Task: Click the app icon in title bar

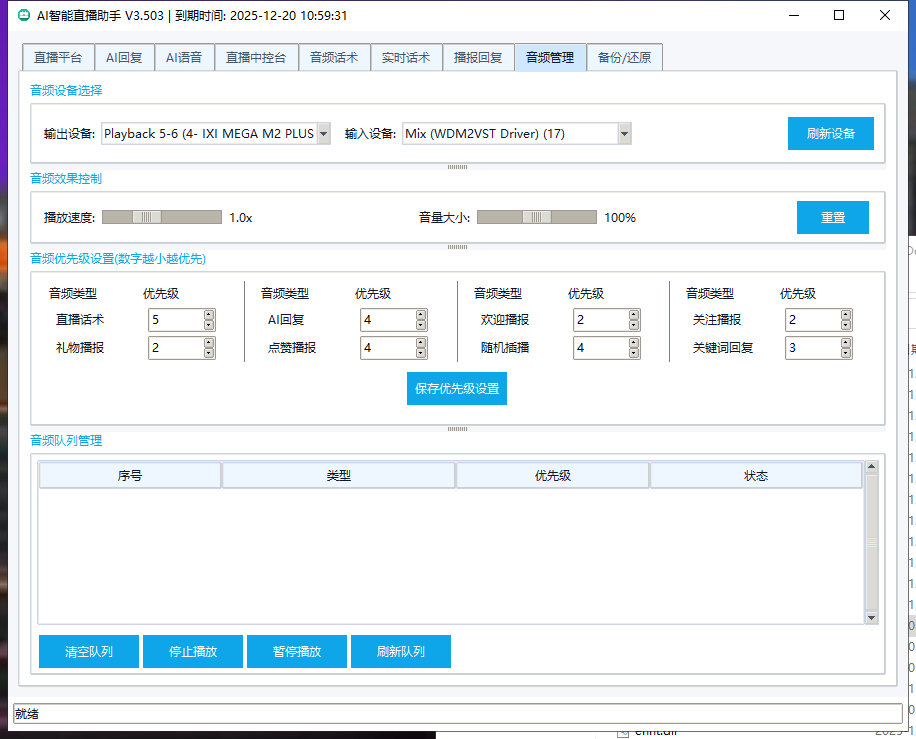Action: (22, 15)
